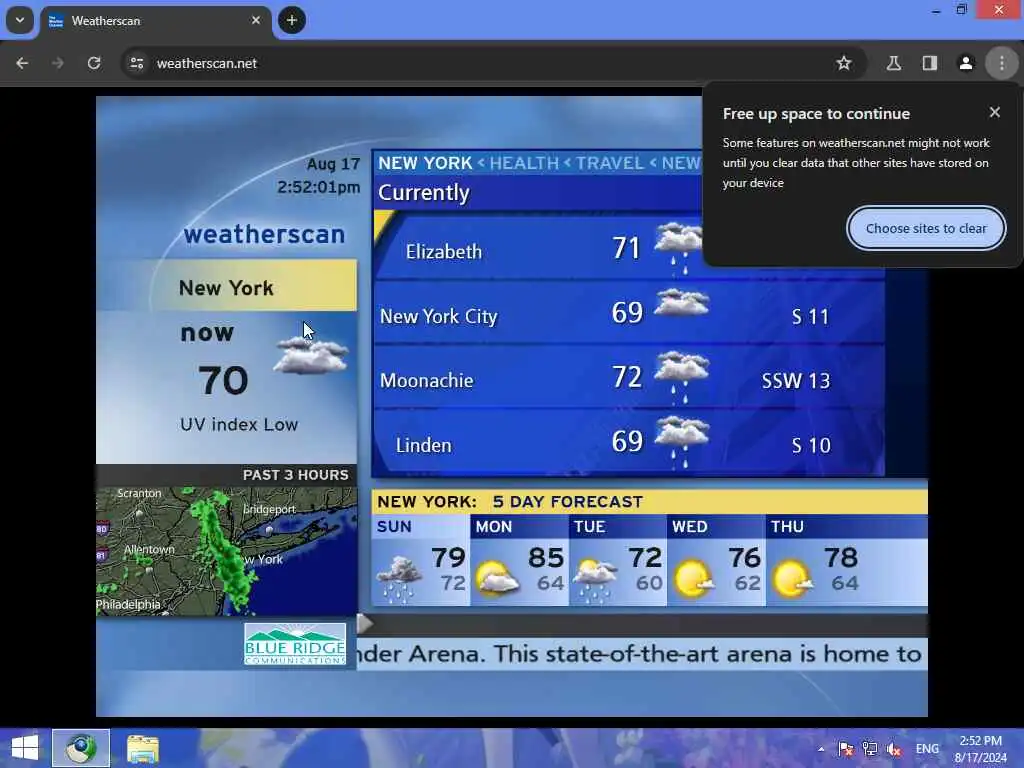Select HEALTH in the header ticker
The height and width of the screenshot is (768, 1024).
(x=524, y=163)
